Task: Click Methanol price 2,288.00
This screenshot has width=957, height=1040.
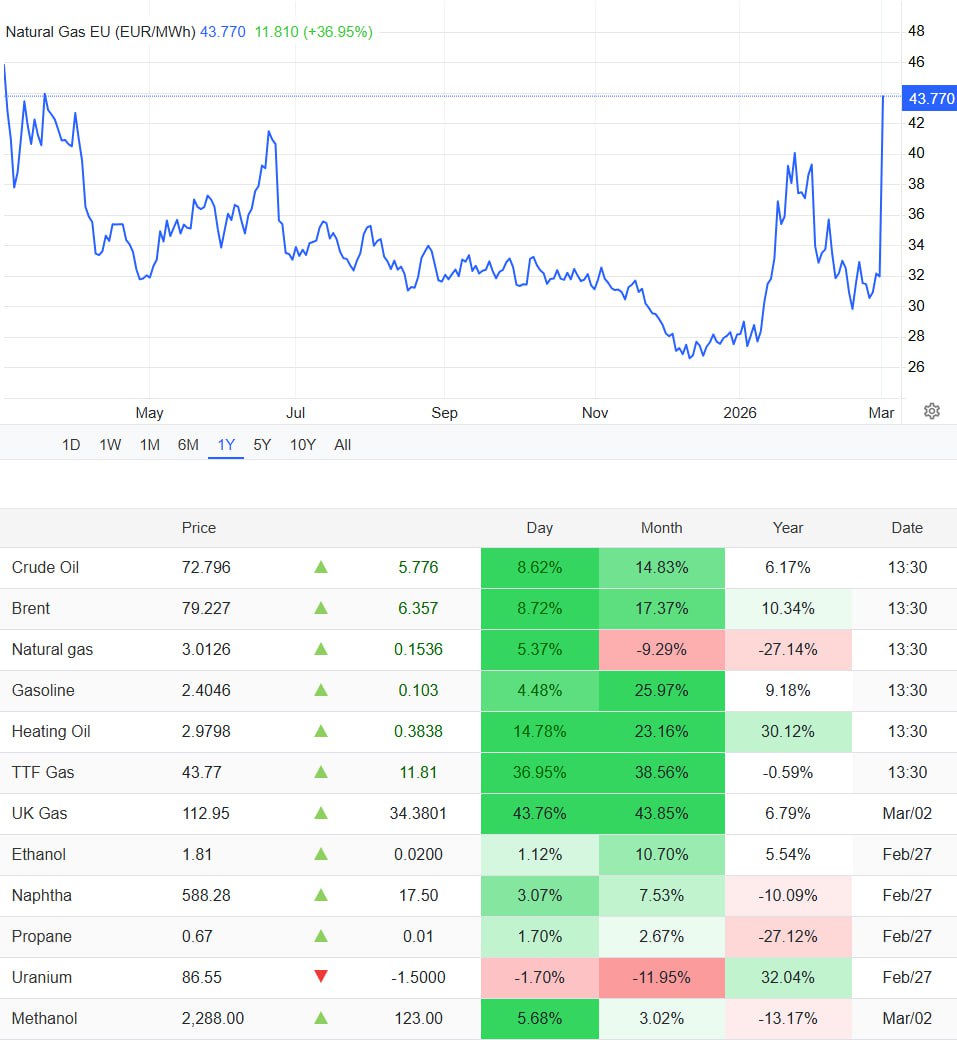Action: 213,1018
